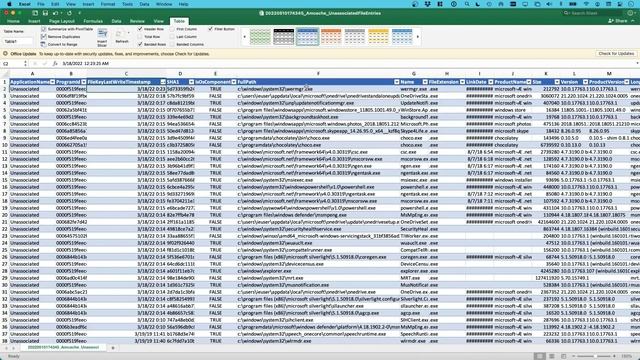
Task: Click the Remove Duplicates icon
Action: click(44, 37)
